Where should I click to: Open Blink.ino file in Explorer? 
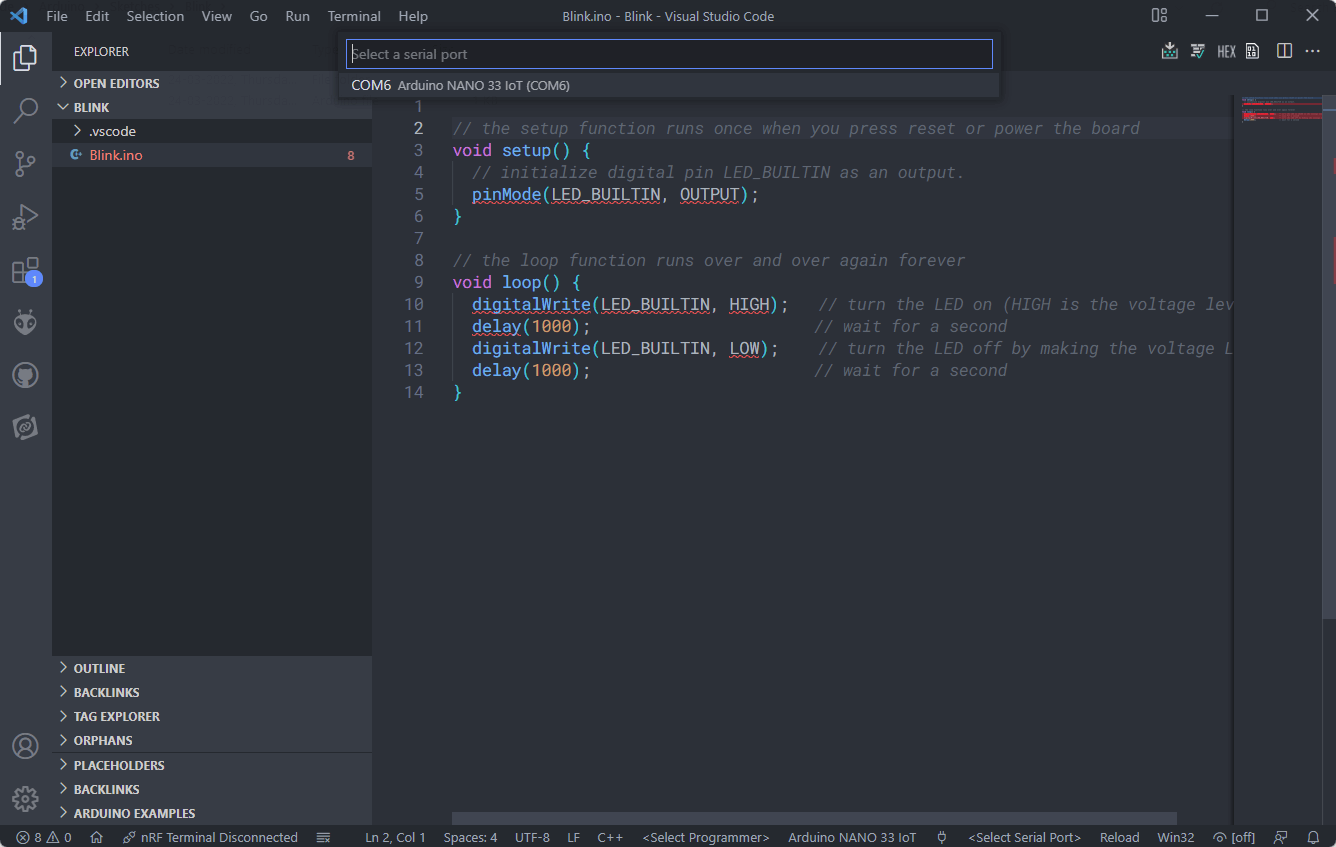click(x=212, y=155)
